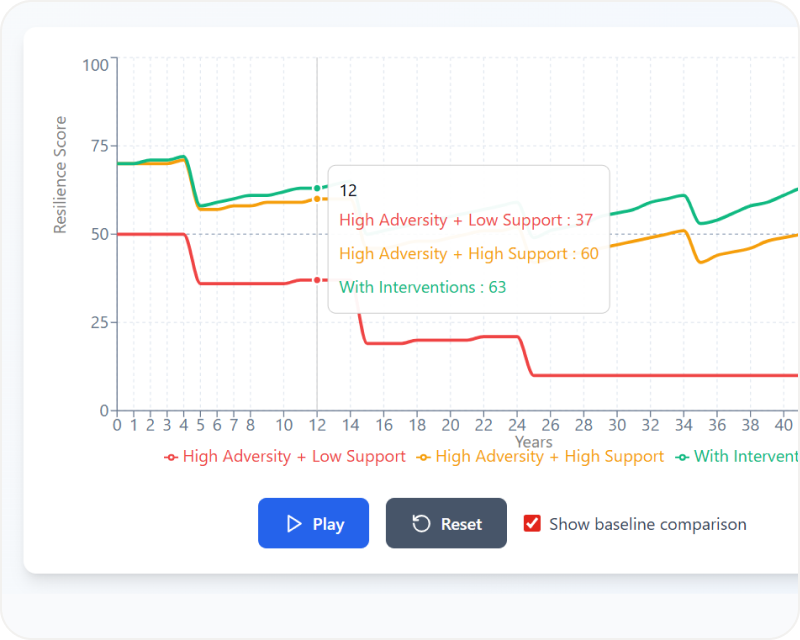Click the play triangle icon
Viewport: 800px width, 640px height.
click(294, 523)
